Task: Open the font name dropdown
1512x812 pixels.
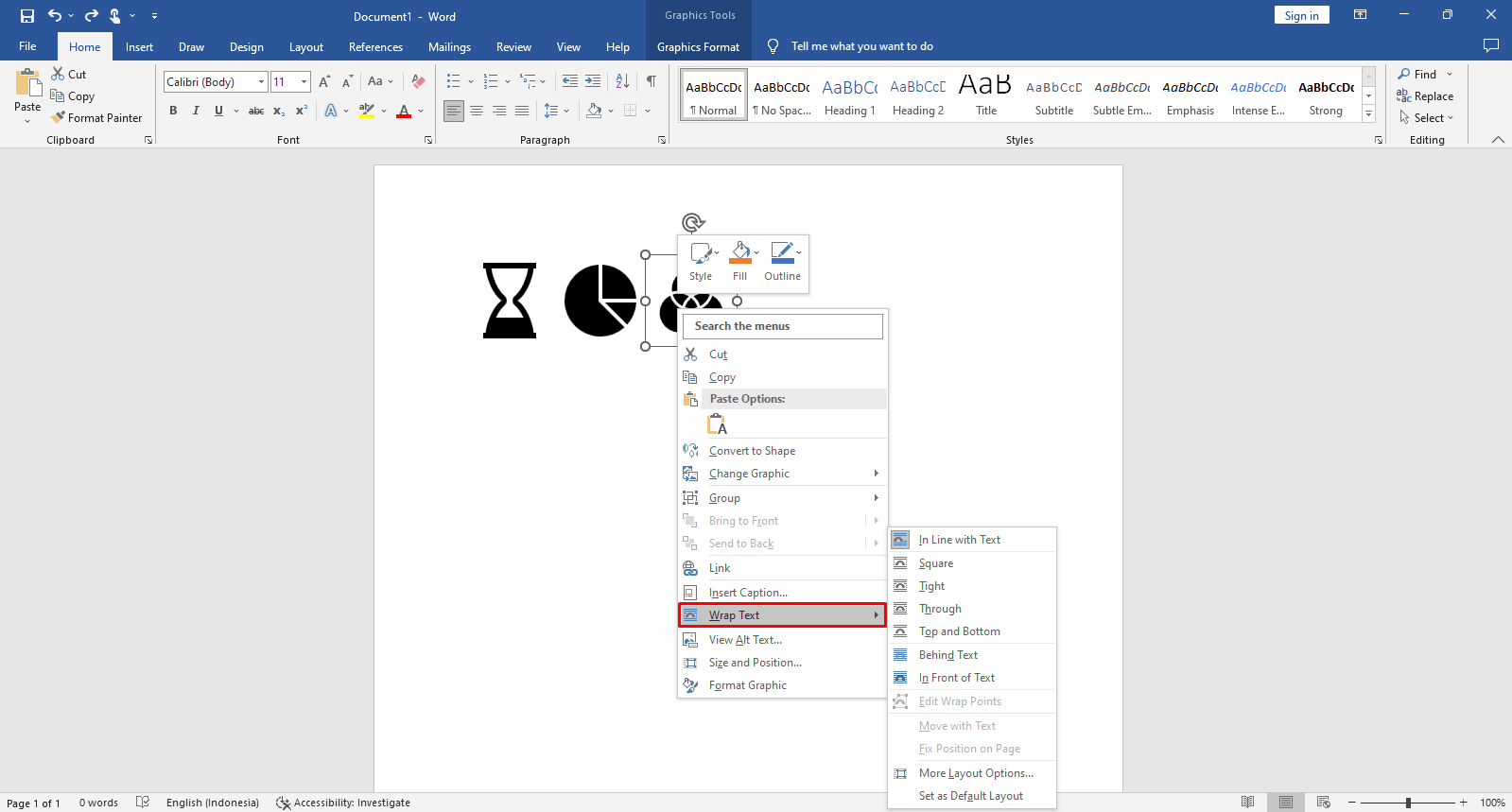Action: (262, 82)
